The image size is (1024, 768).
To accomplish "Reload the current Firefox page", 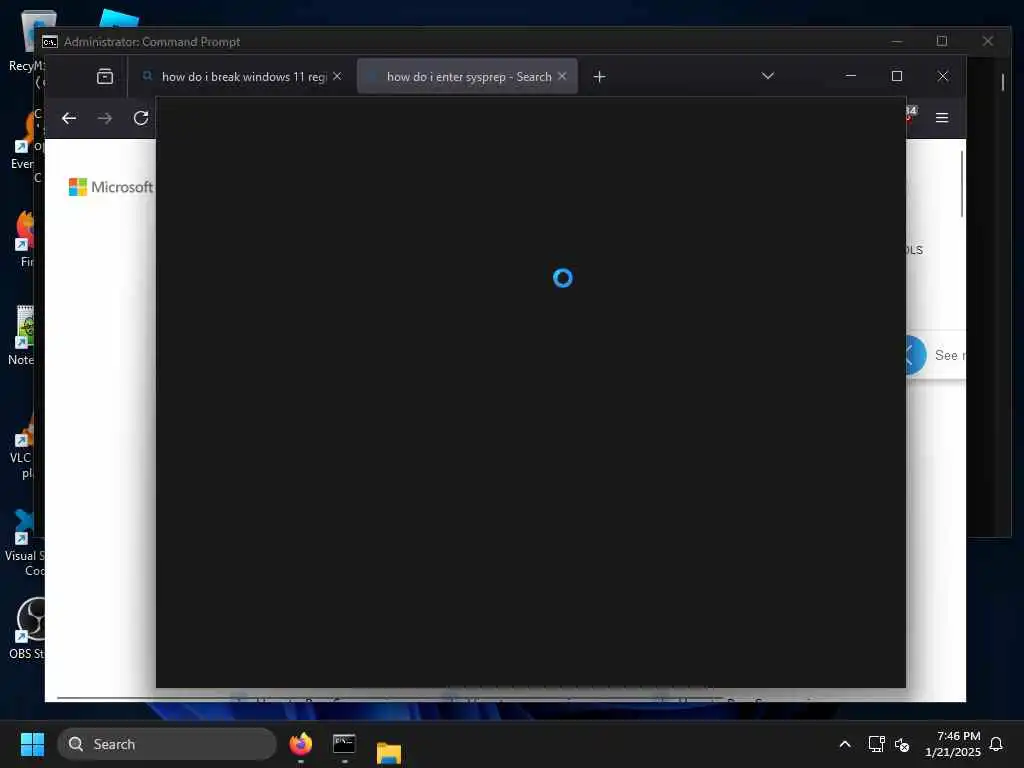I will (x=140, y=118).
